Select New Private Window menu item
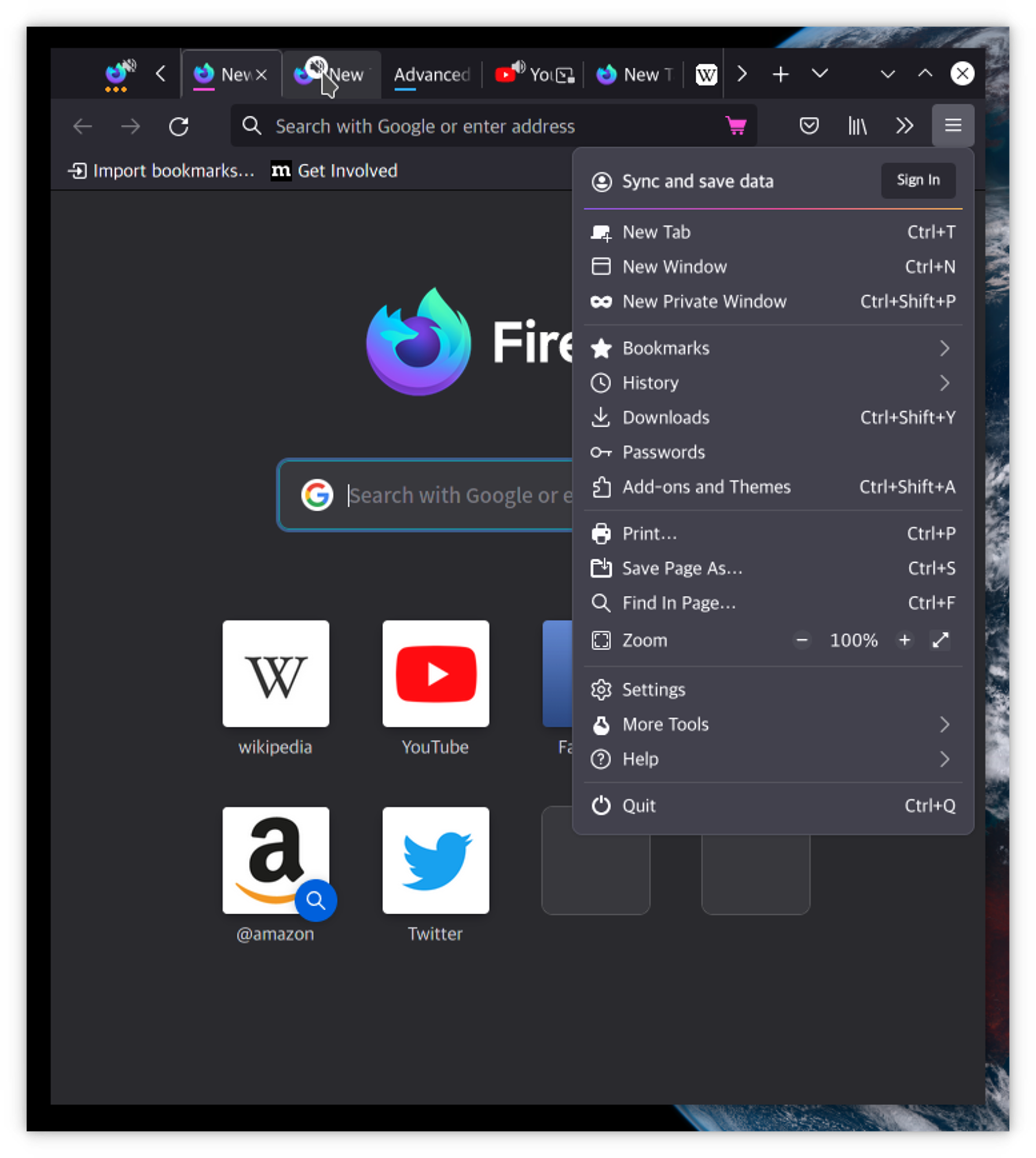This screenshot has width=1036, height=1158. pos(772,301)
